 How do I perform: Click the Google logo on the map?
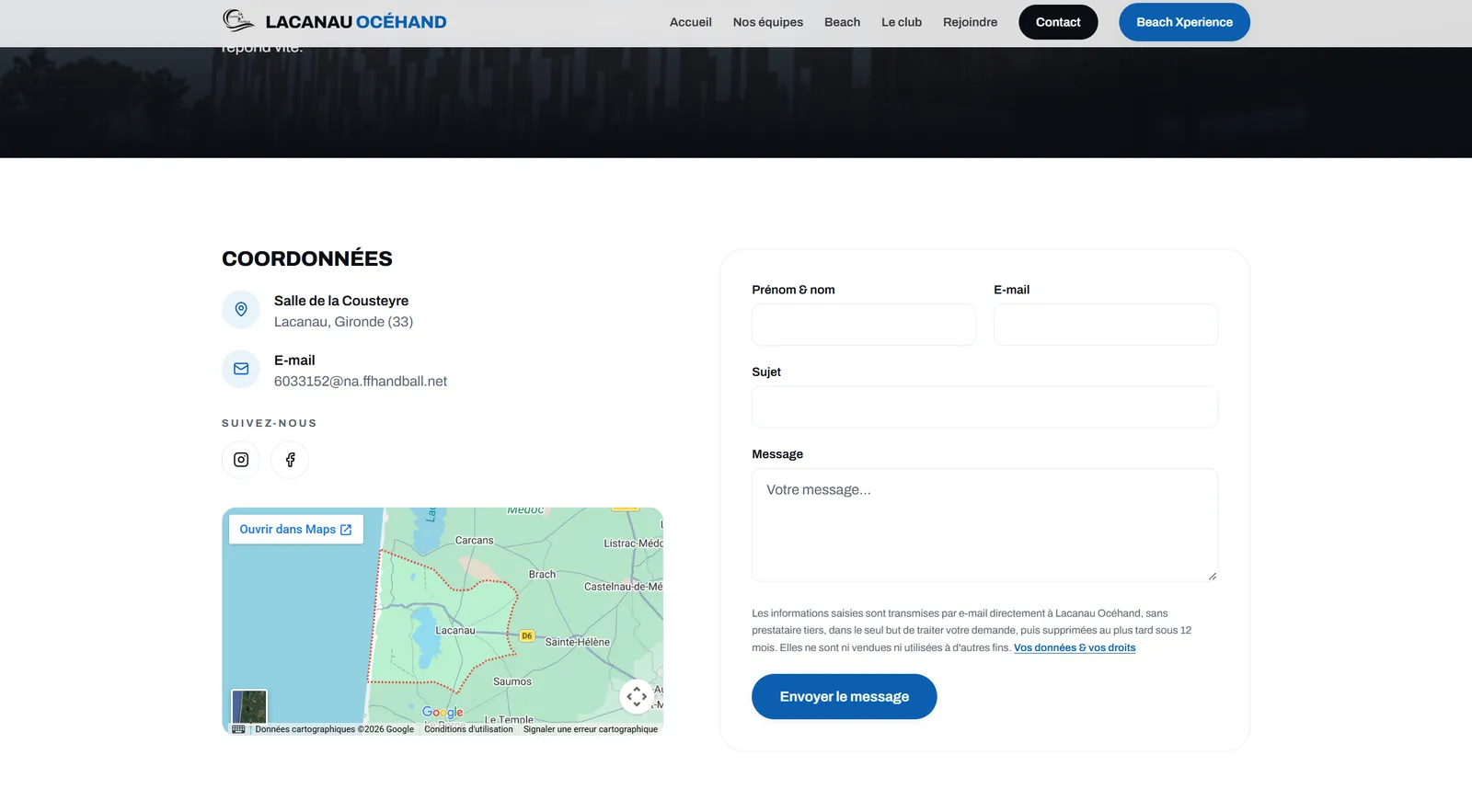[x=443, y=712]
